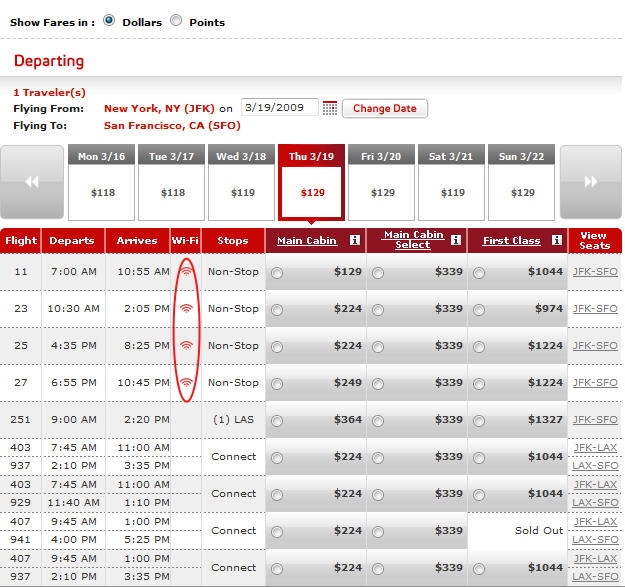The width and height of the screenshot is (625, 587).
Task: Select Points fare display option
Action: [176, 21]
